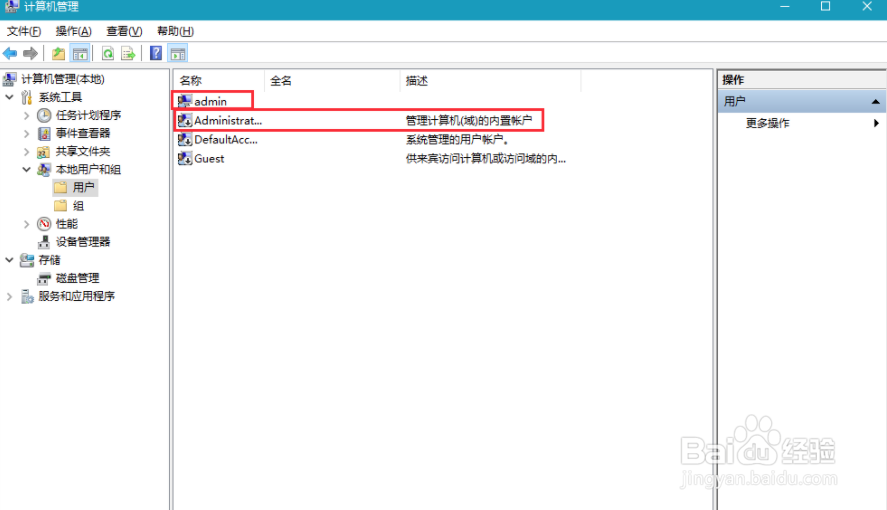This screenshot has width=887, height=510.
Task: Click the 存储 storage icon
Action: click(x=27, y=260)
